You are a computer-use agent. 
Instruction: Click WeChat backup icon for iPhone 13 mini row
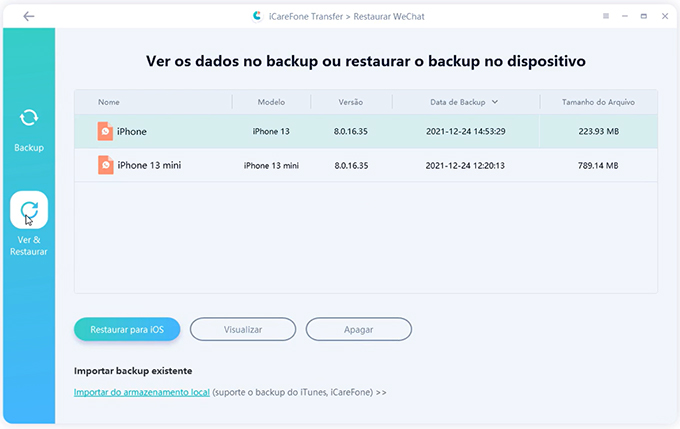tap(105, 165)
